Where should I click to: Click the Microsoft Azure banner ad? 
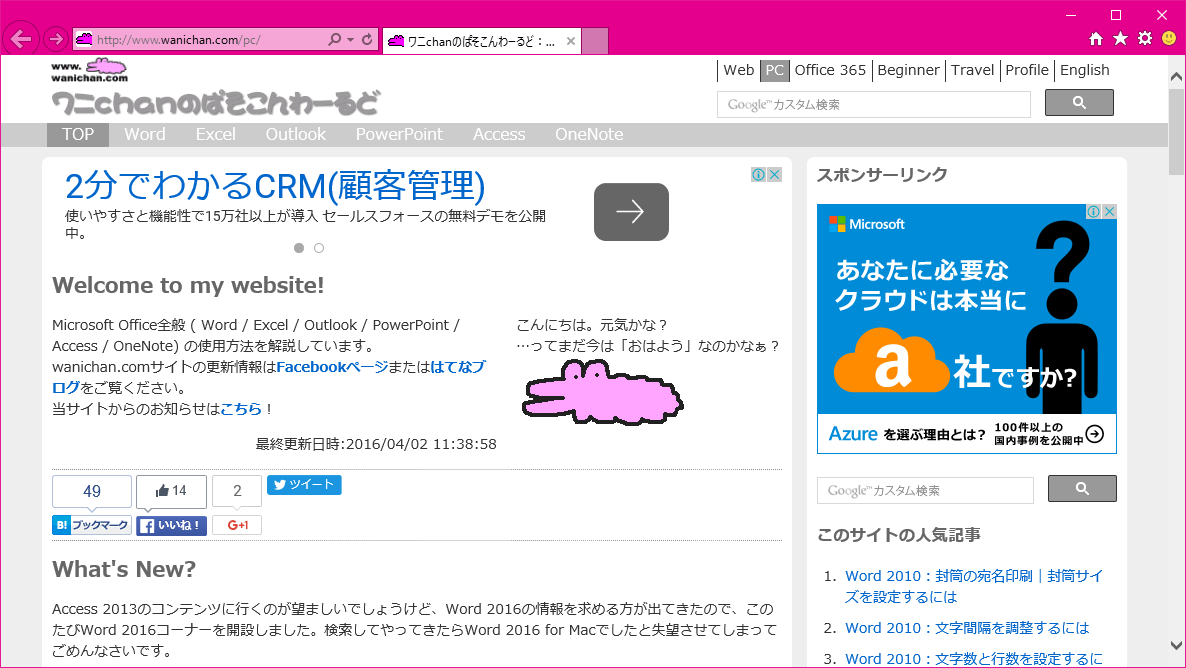967,328
